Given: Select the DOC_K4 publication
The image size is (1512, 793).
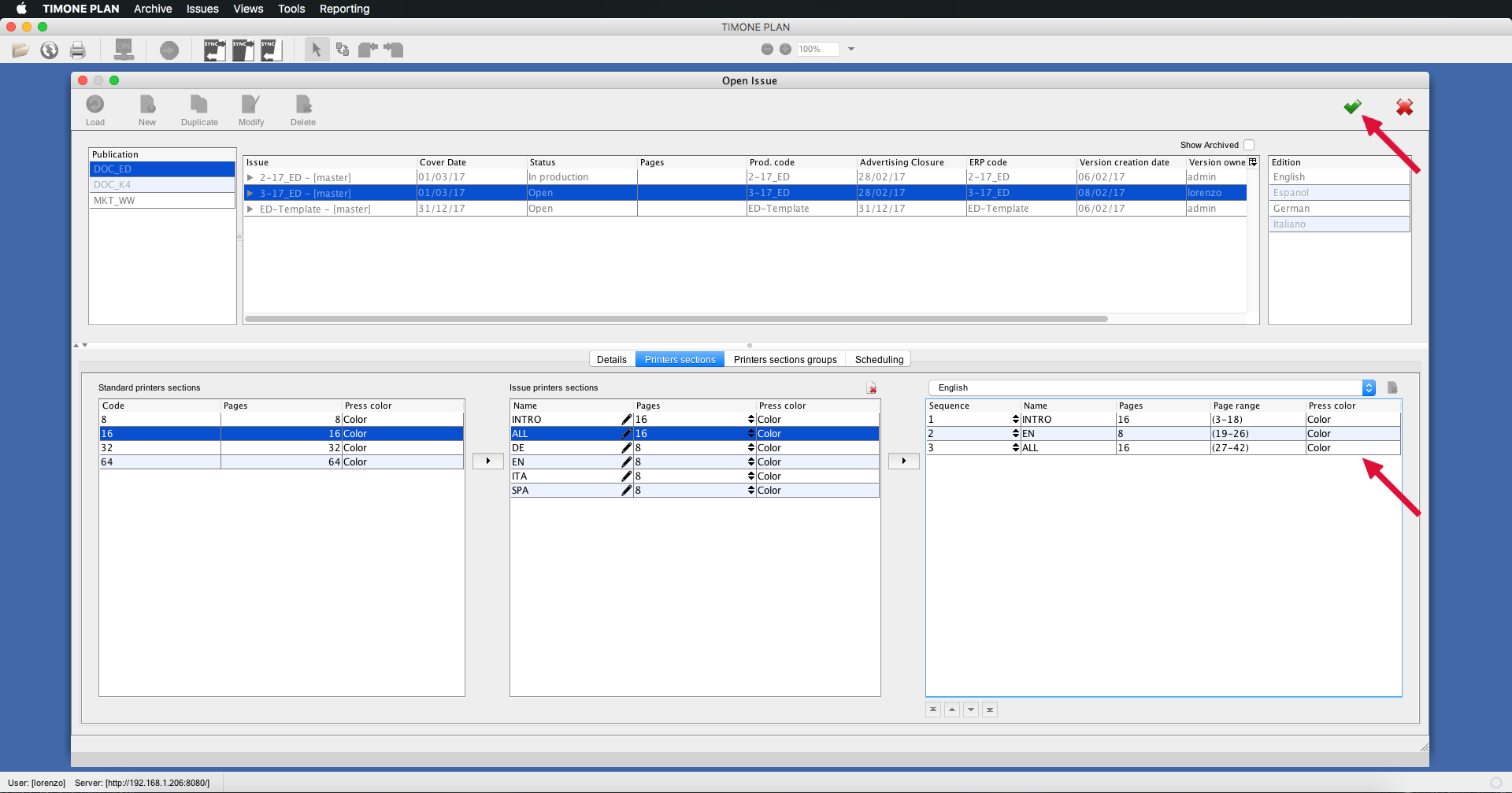Looking at the screenshot, I should click(162, 185).
